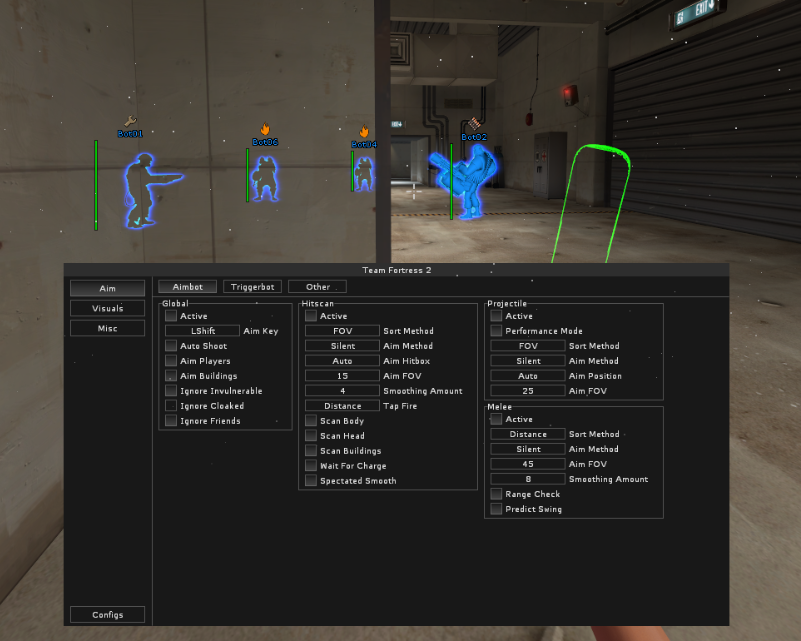
Task: Toggle Wait For Charge checkbox
Action: coord(311,465)
